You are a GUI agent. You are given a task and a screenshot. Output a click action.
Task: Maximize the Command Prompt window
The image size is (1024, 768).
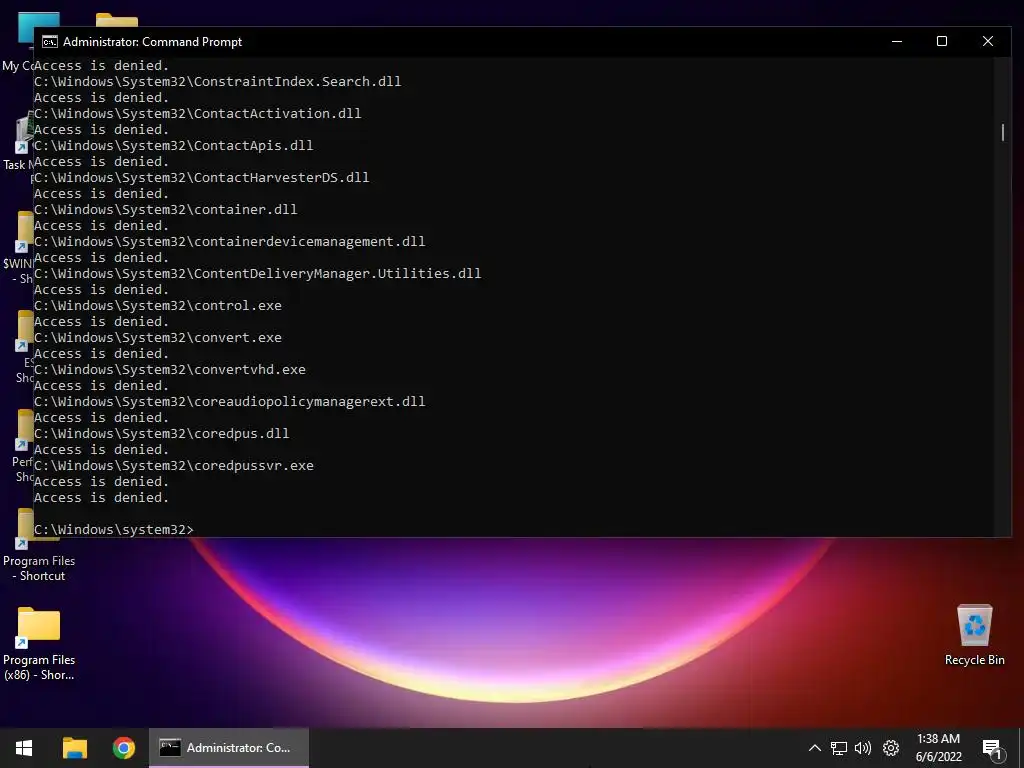click(942, 41)
